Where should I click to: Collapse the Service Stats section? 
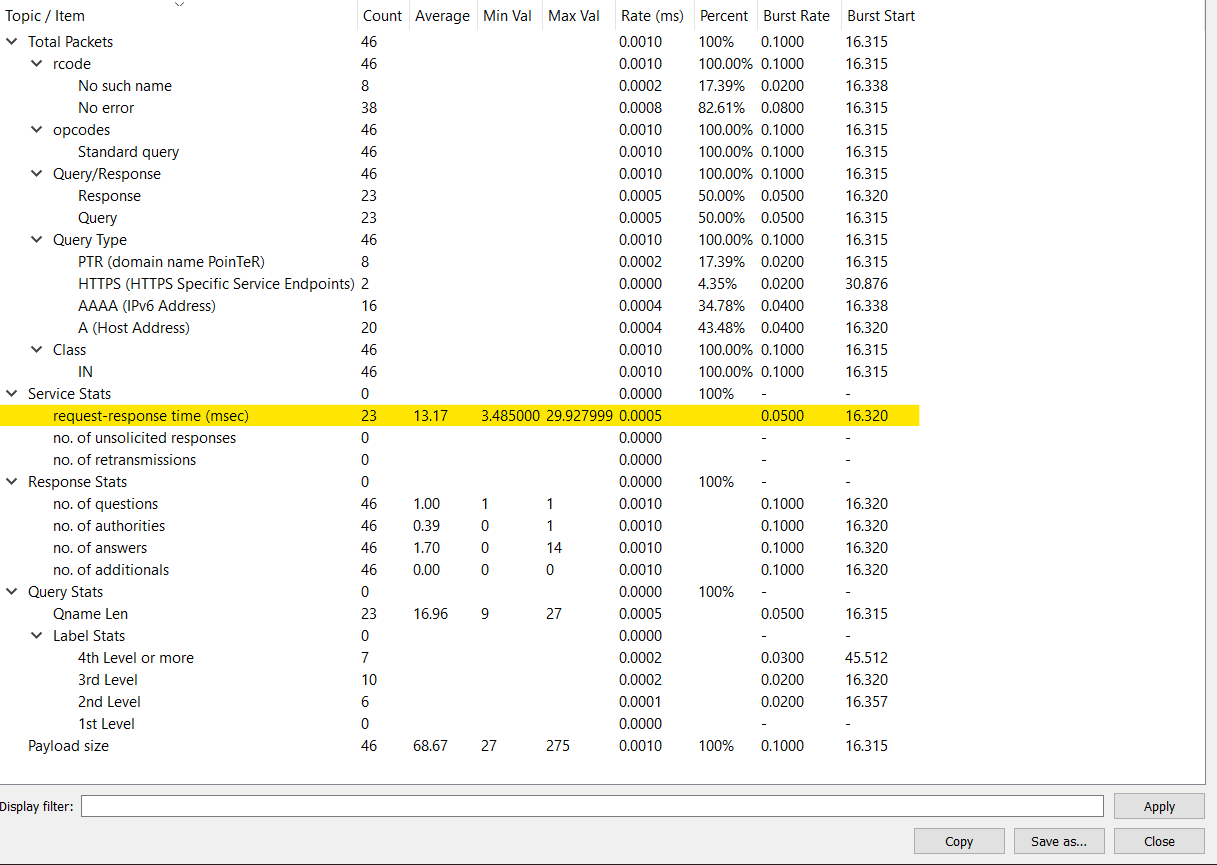pos(11,393)
